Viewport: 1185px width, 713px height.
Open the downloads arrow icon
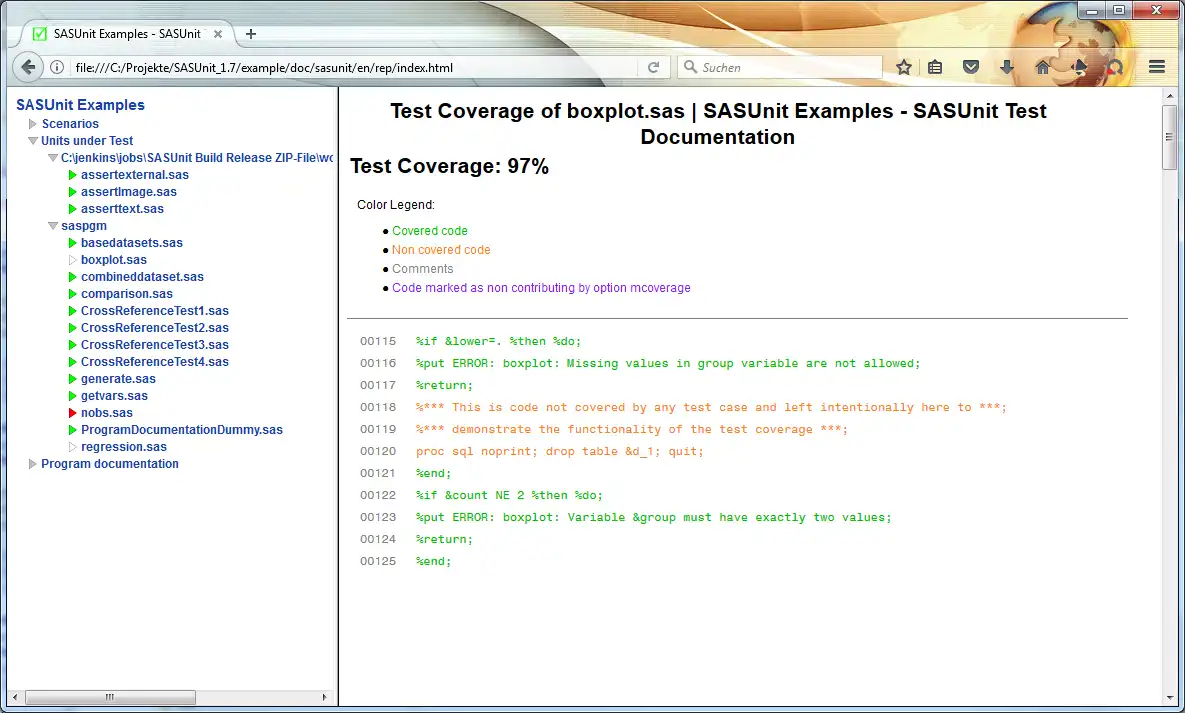coord(1007,67)
